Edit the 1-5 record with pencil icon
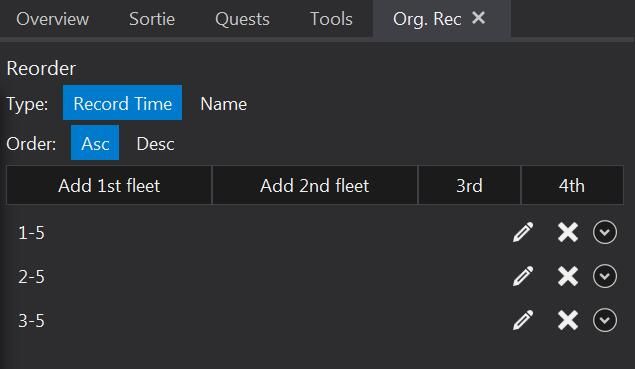 (x=523, y=232)
